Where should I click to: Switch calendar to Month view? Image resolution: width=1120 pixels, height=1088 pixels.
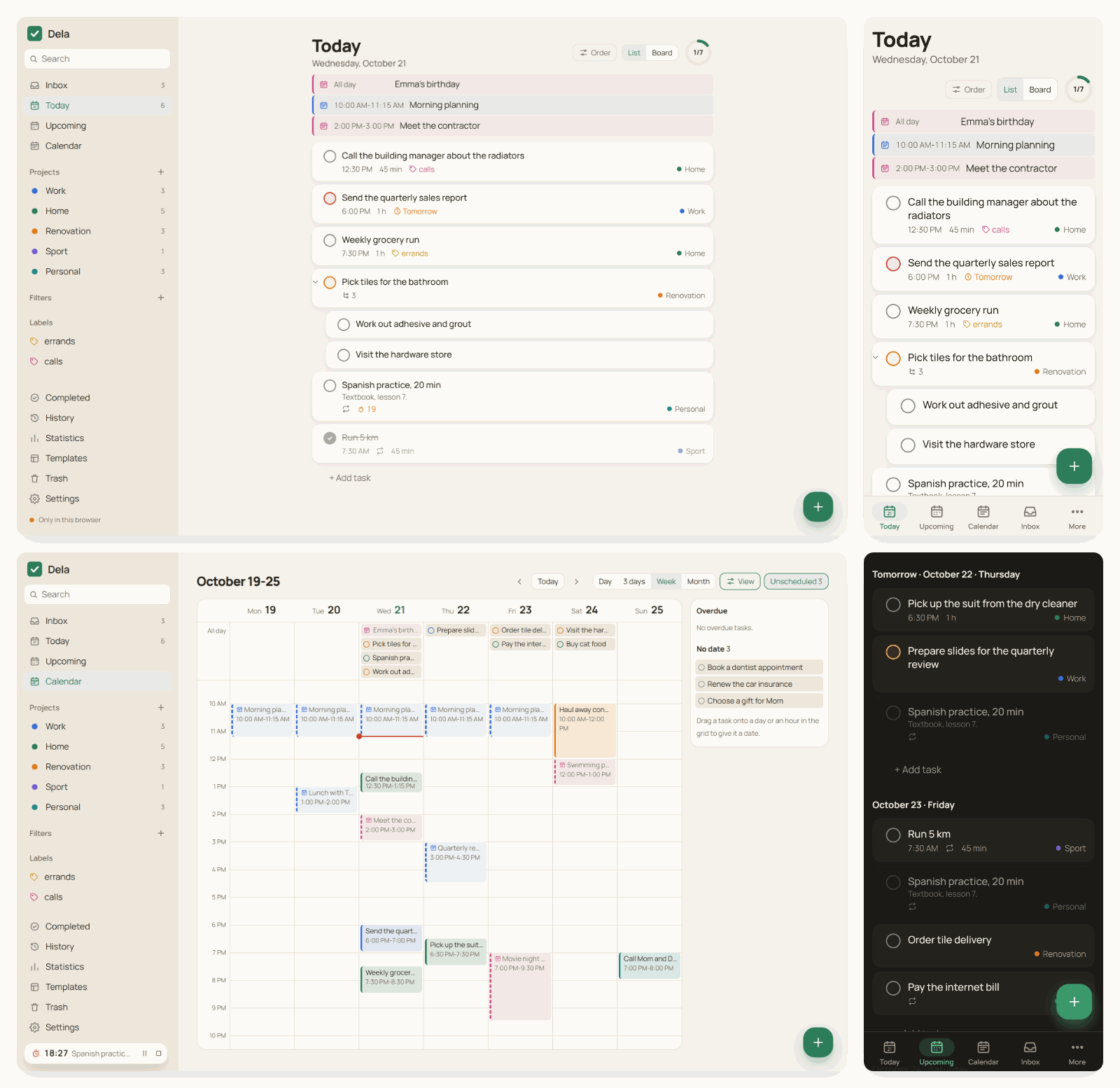pos(698,582)
